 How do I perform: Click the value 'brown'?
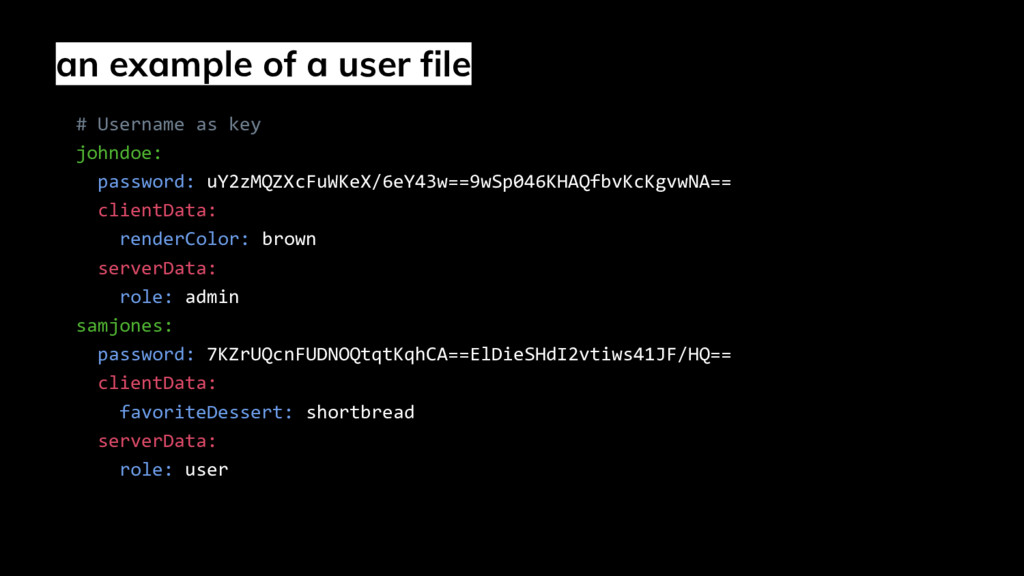pos(289,239)
